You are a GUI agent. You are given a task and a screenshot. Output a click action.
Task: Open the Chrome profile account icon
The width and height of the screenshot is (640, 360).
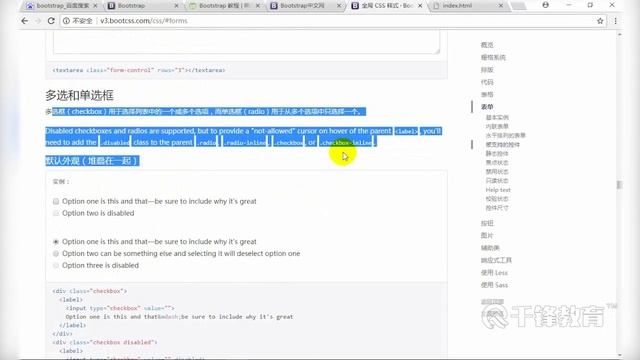tap(545, 5)
